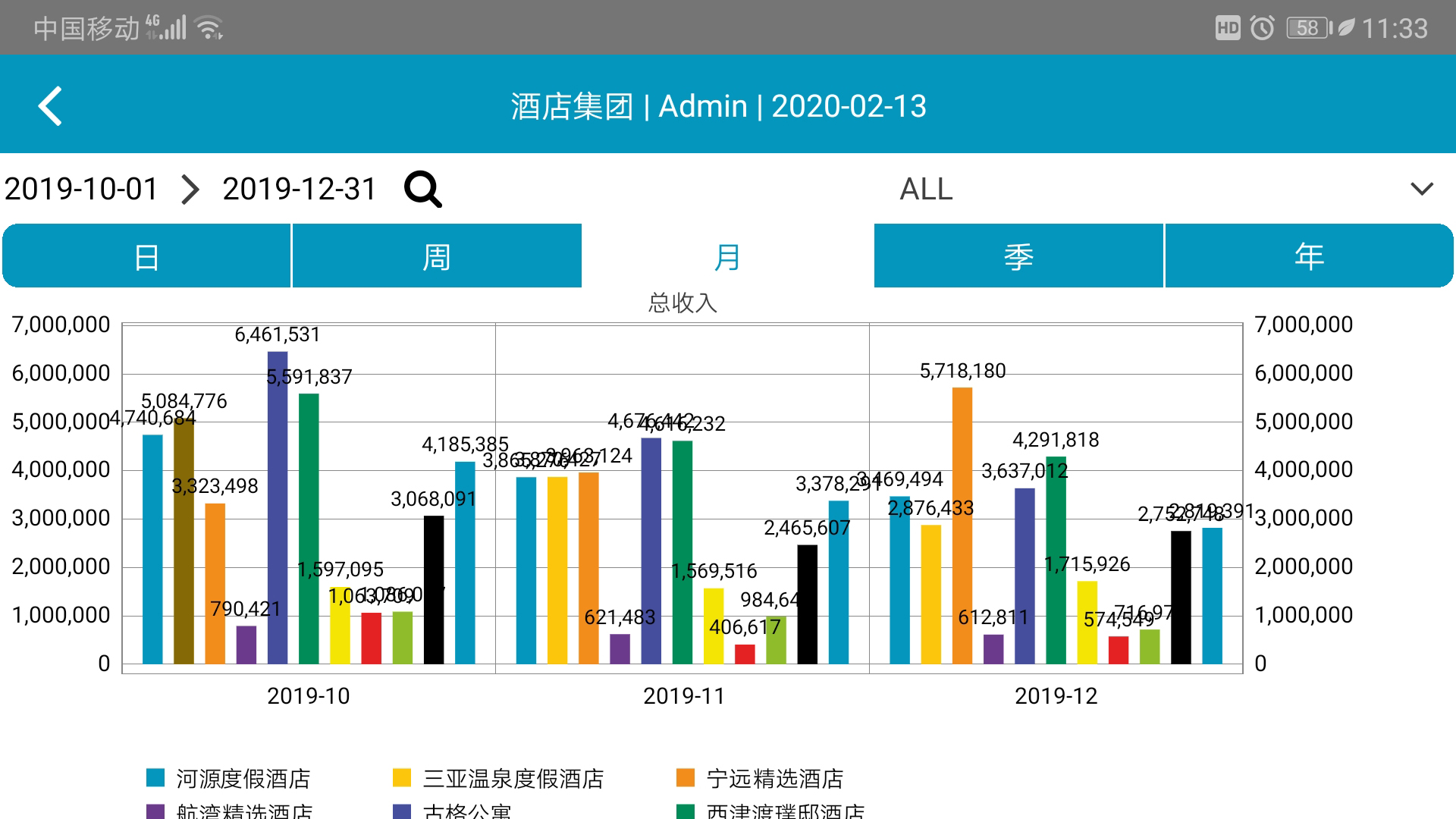Screen dimensions: 1456x819
Task: Tap the WiFi signal status icon
Action: [x=209, y=28]
